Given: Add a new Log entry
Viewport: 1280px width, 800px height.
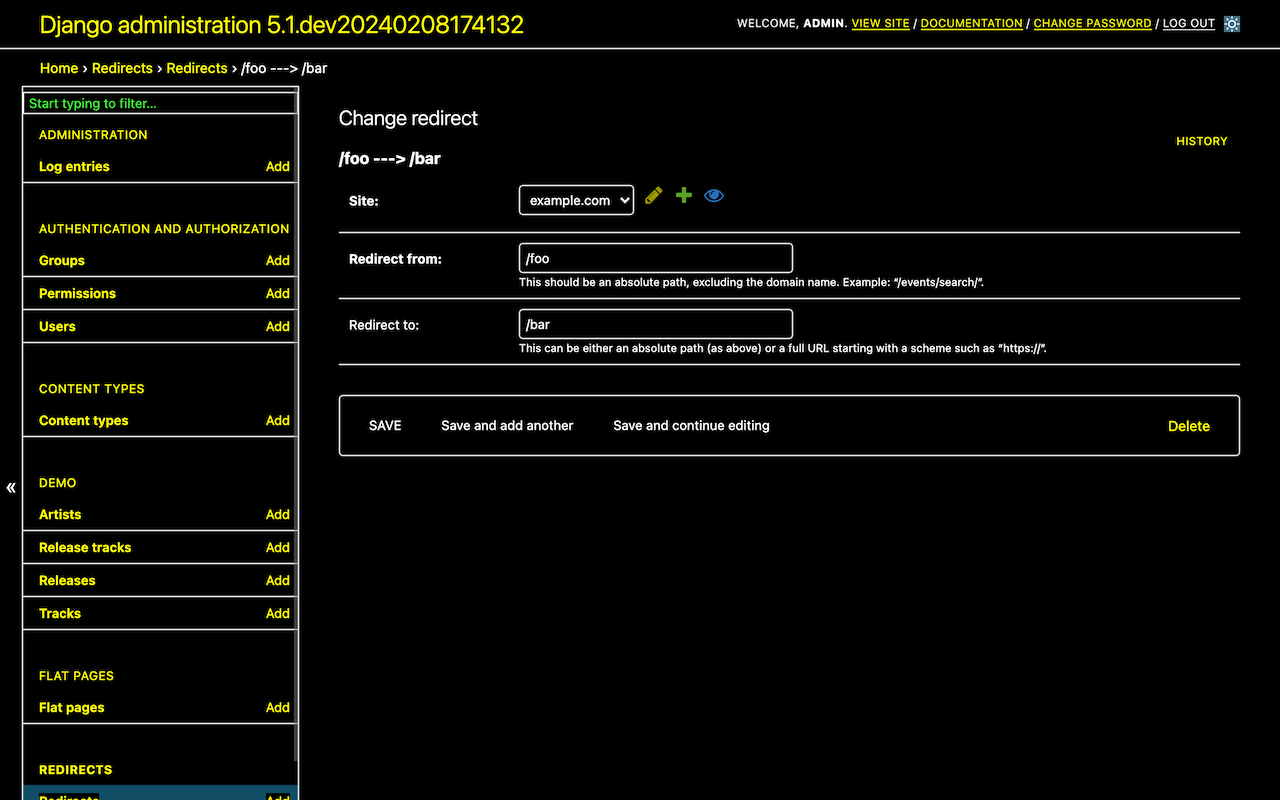Looking at the screenshot, I should pos(278,166).
